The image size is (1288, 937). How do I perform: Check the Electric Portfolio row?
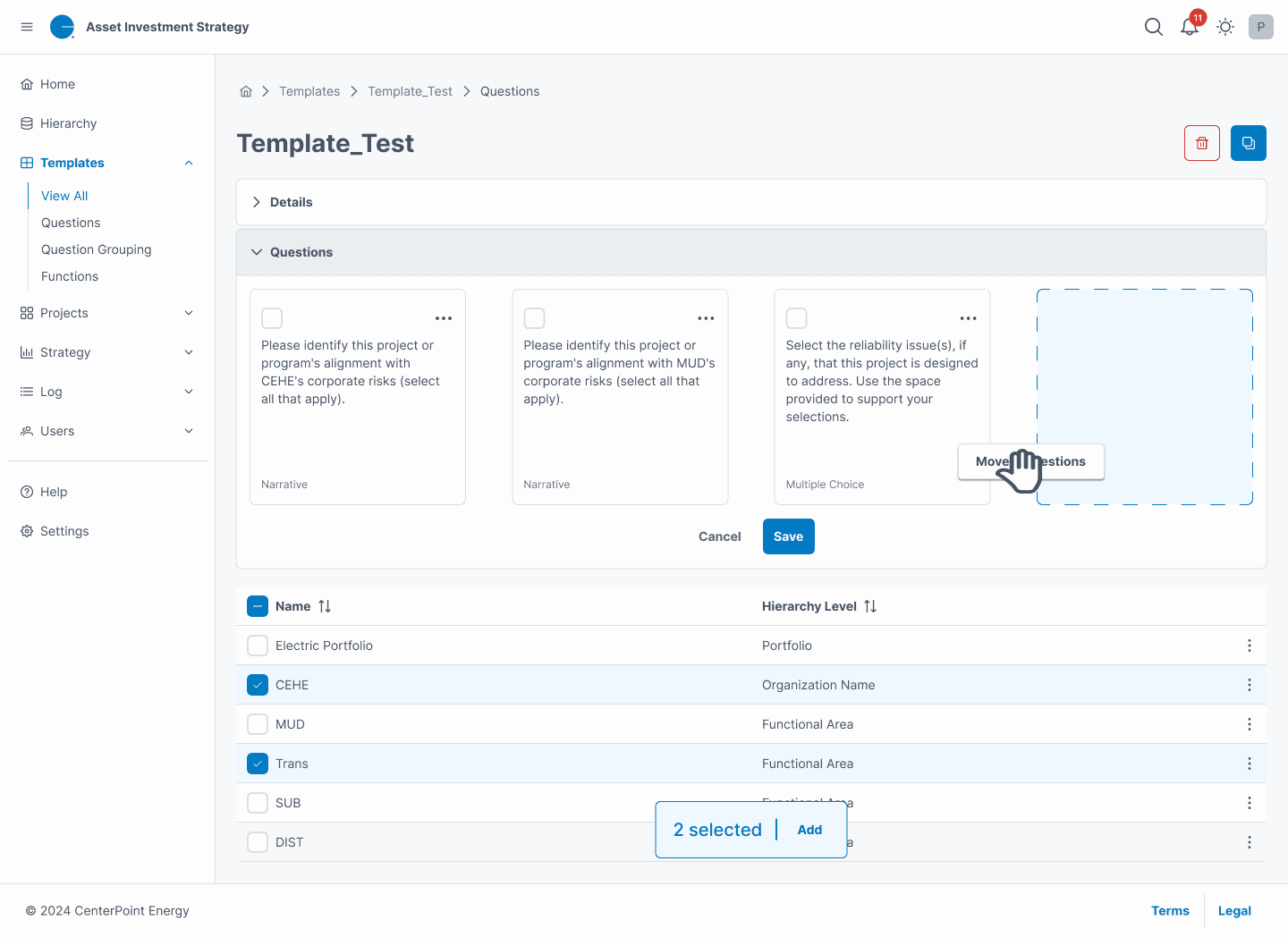[258, 646]
